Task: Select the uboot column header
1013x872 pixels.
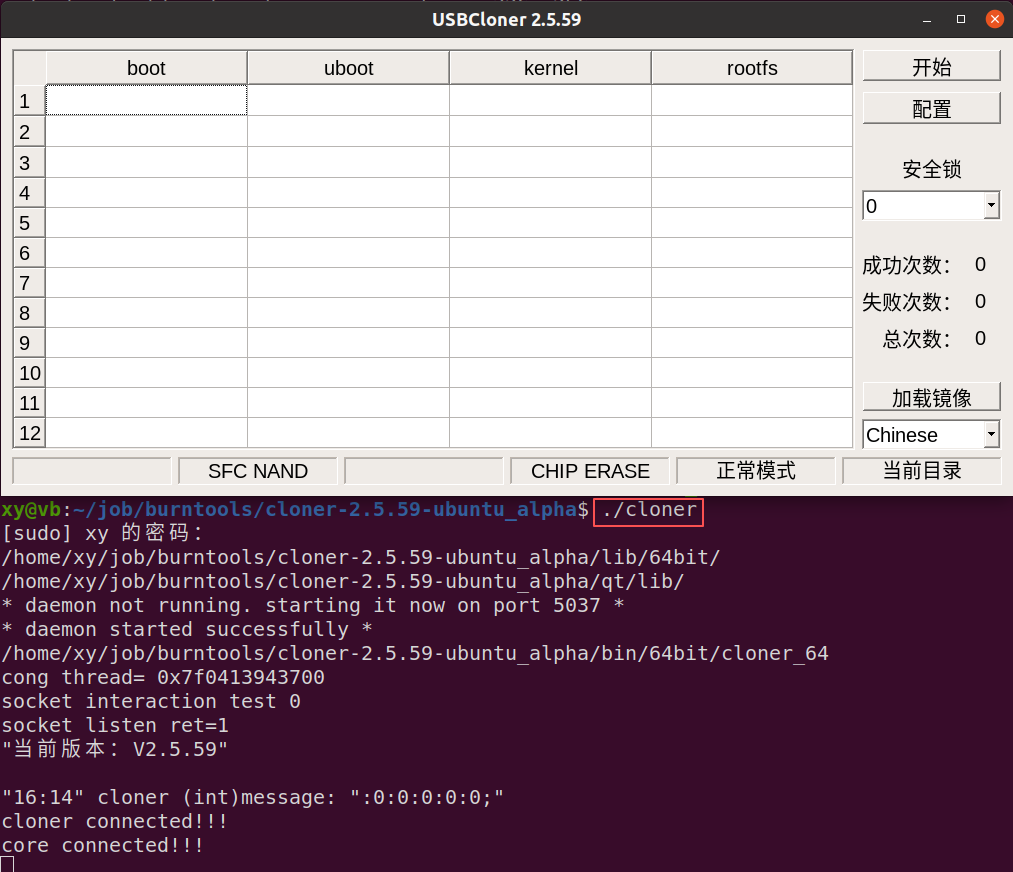Action: click(x=348, y=68)
